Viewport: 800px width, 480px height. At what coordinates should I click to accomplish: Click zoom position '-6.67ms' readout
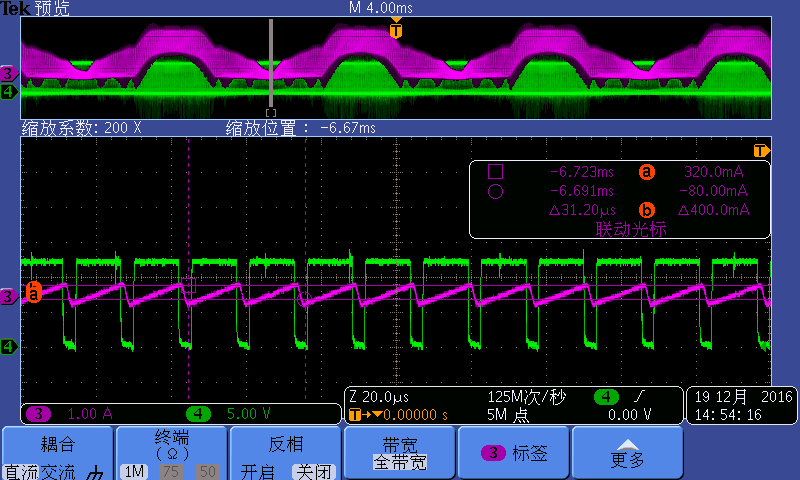(348, 128)
